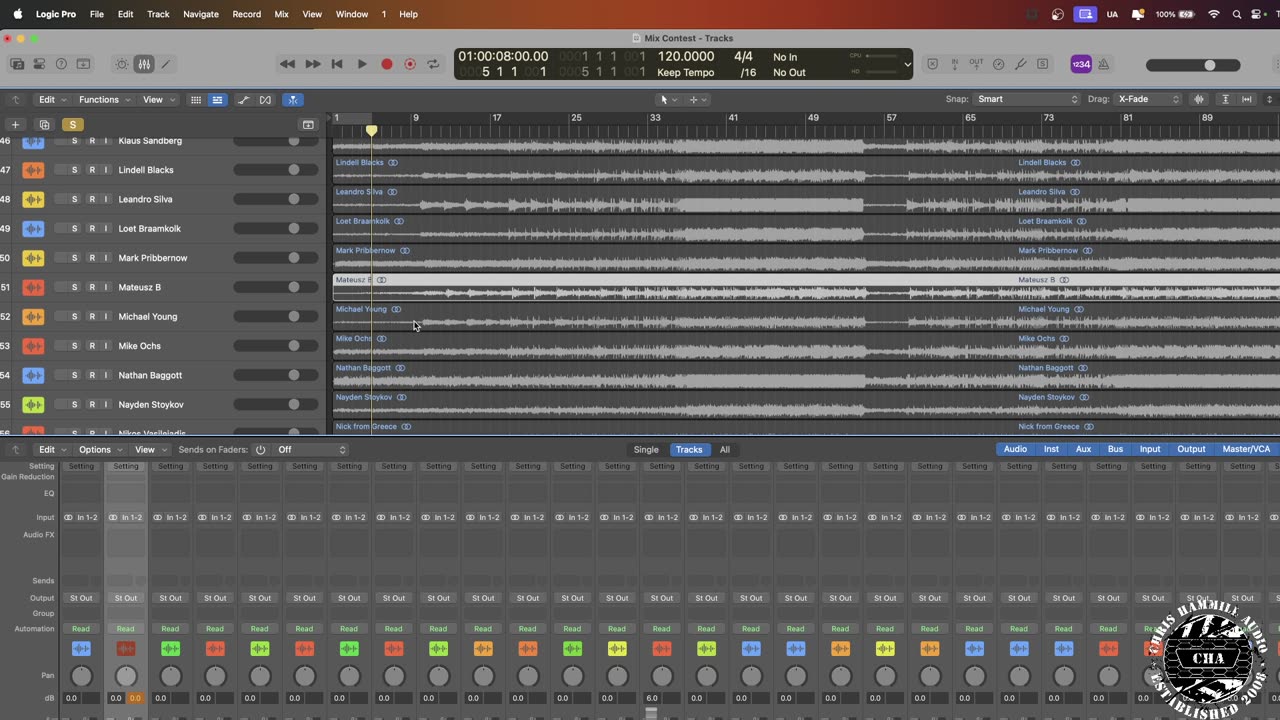This screenshot has width=1280, height=720.
Task: Toggle the Solo S control bar button
Action: tap(1042, 64)
